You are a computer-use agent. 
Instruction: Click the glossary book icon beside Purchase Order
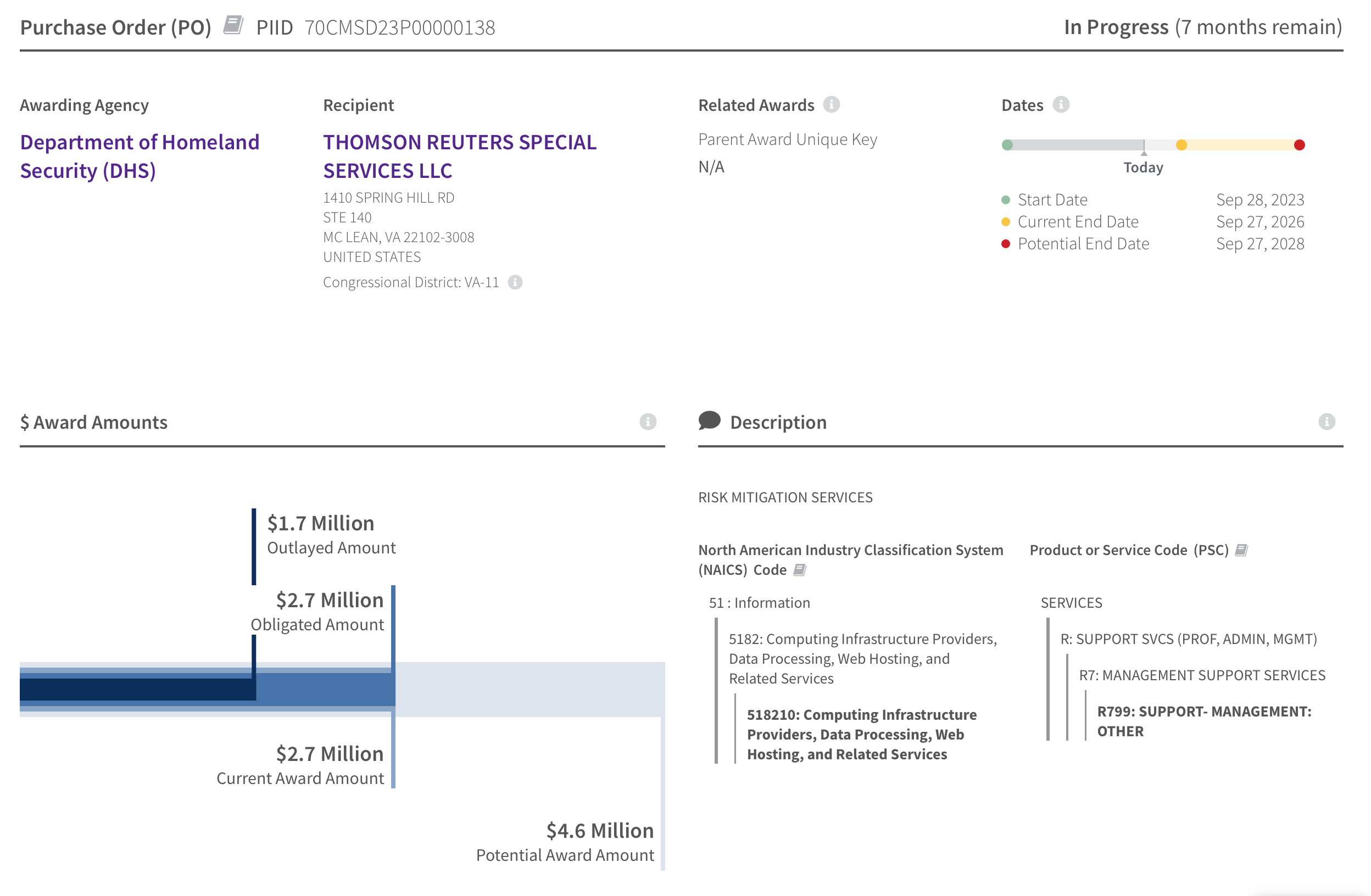click(x=233, y=25)
